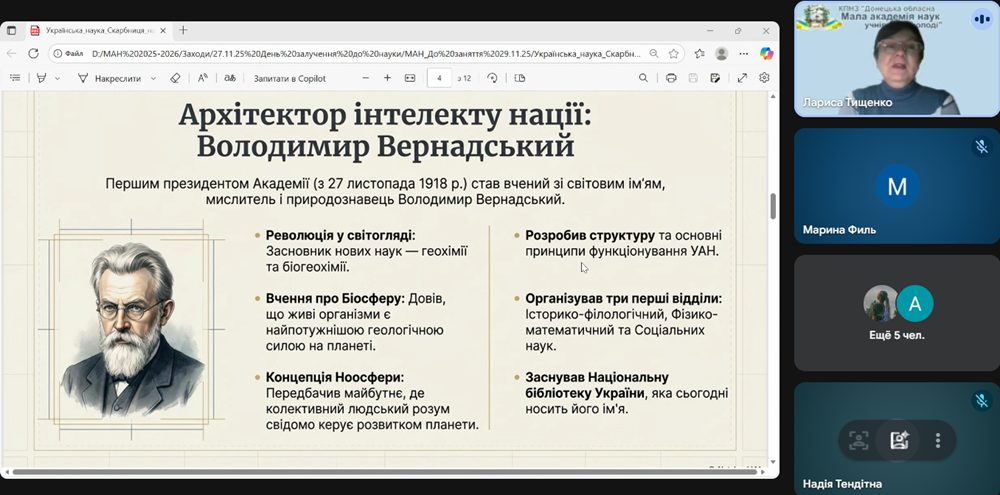Click the read aloud icon
This screenshot has height=495, width=1000.
click(203, 78)
